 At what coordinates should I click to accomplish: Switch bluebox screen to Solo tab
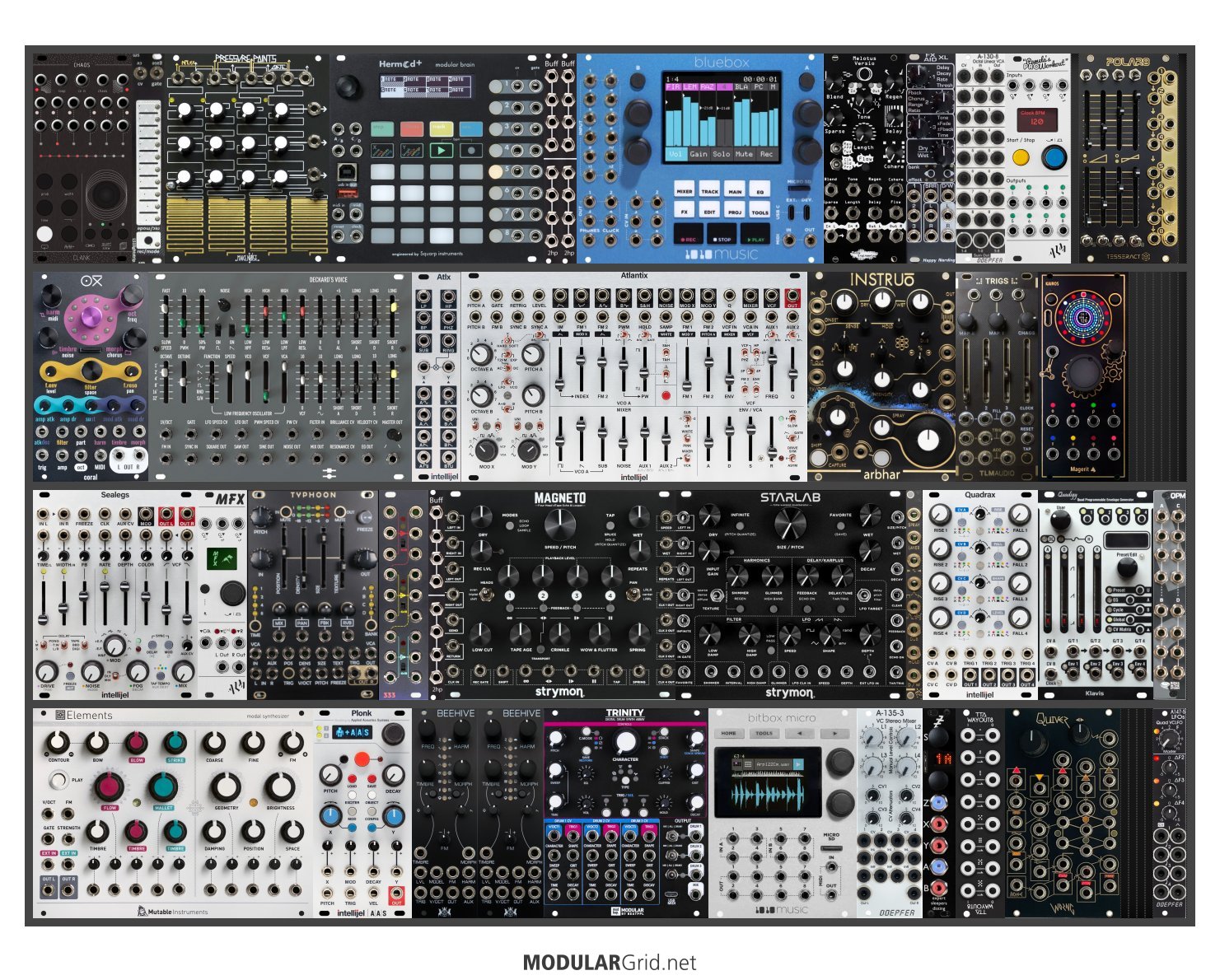[722, 154]
